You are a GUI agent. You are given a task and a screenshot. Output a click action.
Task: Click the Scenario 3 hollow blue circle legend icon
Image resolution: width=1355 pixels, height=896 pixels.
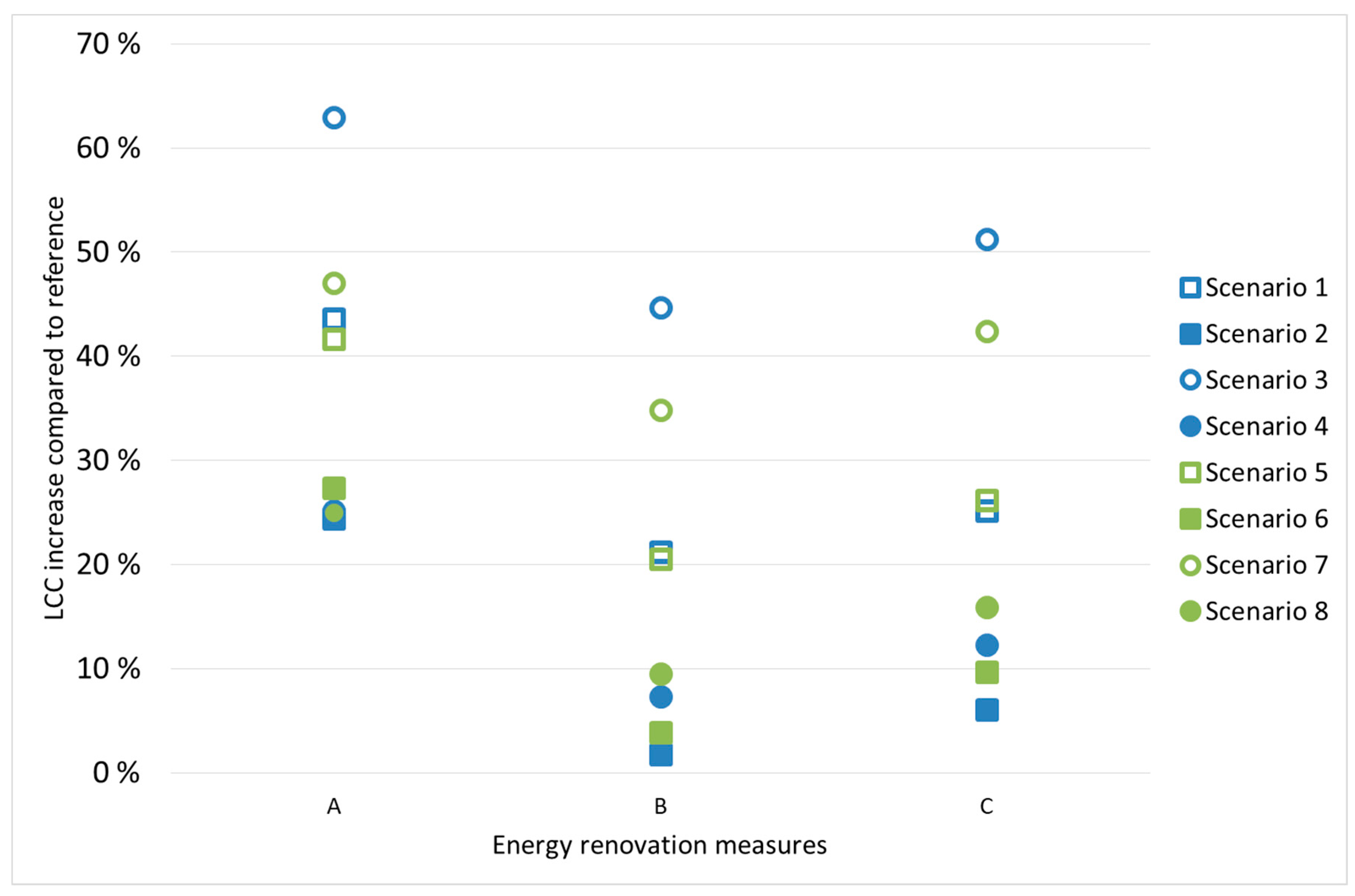[1190, 380]
